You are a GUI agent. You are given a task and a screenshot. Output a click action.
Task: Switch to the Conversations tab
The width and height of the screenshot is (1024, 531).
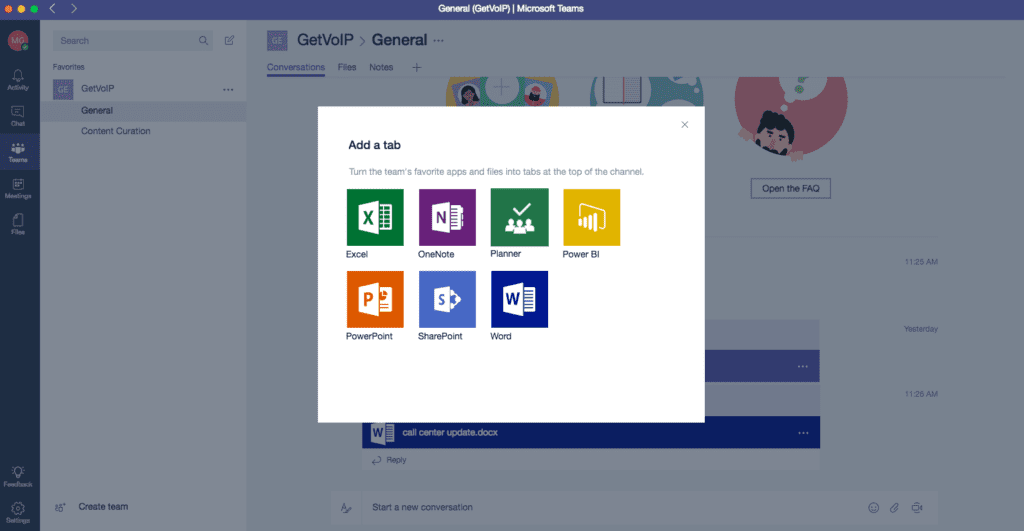point(296,67)
